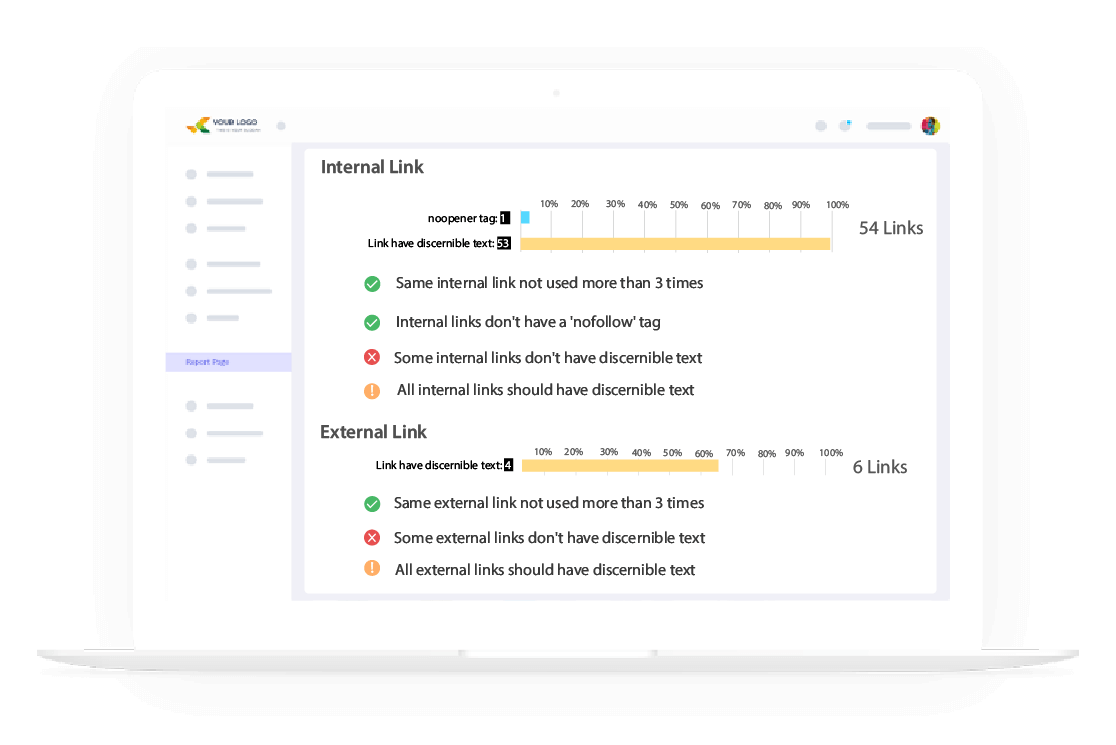
Task: Click the red error icon beside 'Some internal links don't have discernible text'
Action: pos(372,356)
